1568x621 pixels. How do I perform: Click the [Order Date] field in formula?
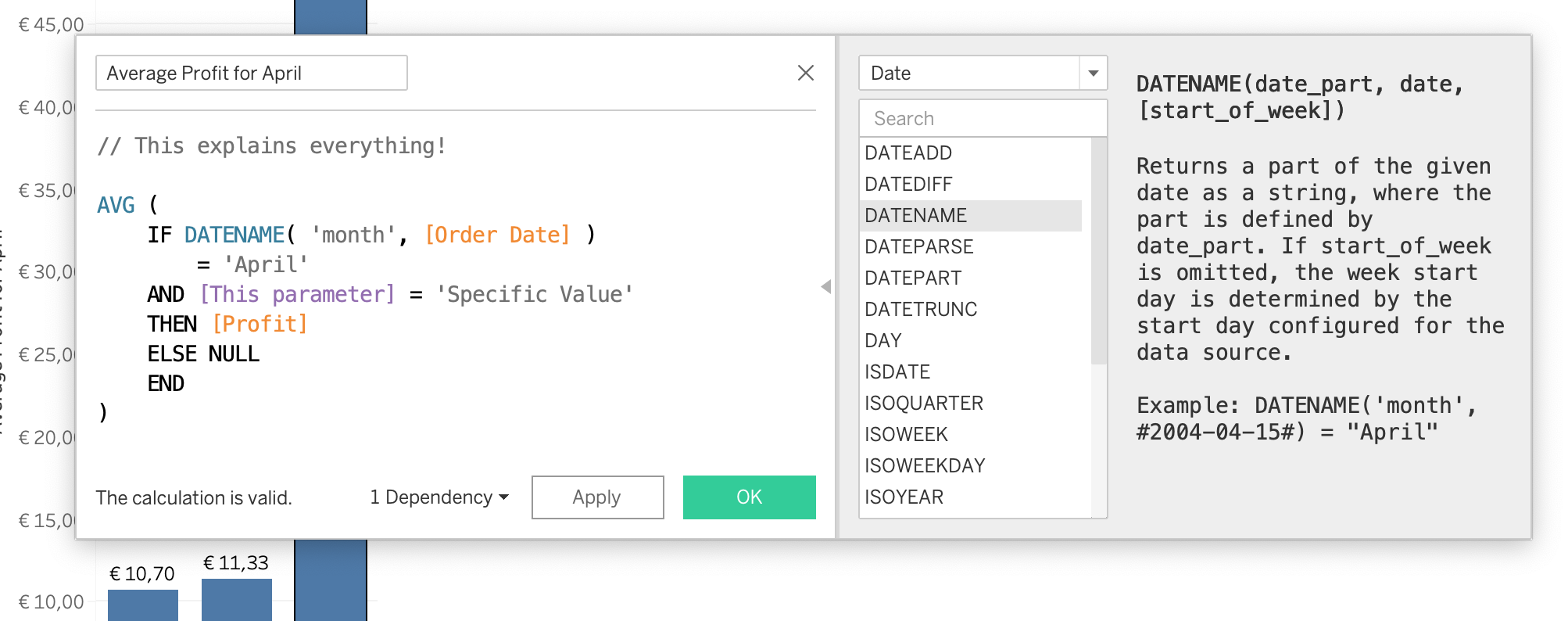pyautogui.click(x=497, y=235)
